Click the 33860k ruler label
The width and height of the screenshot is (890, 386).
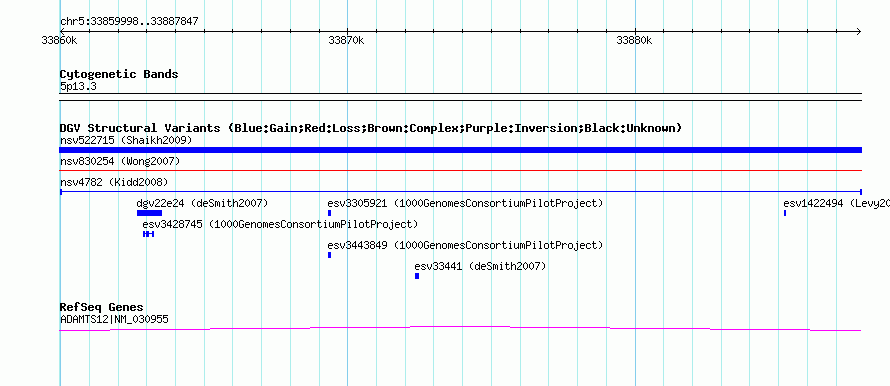(x=59, y=41)
